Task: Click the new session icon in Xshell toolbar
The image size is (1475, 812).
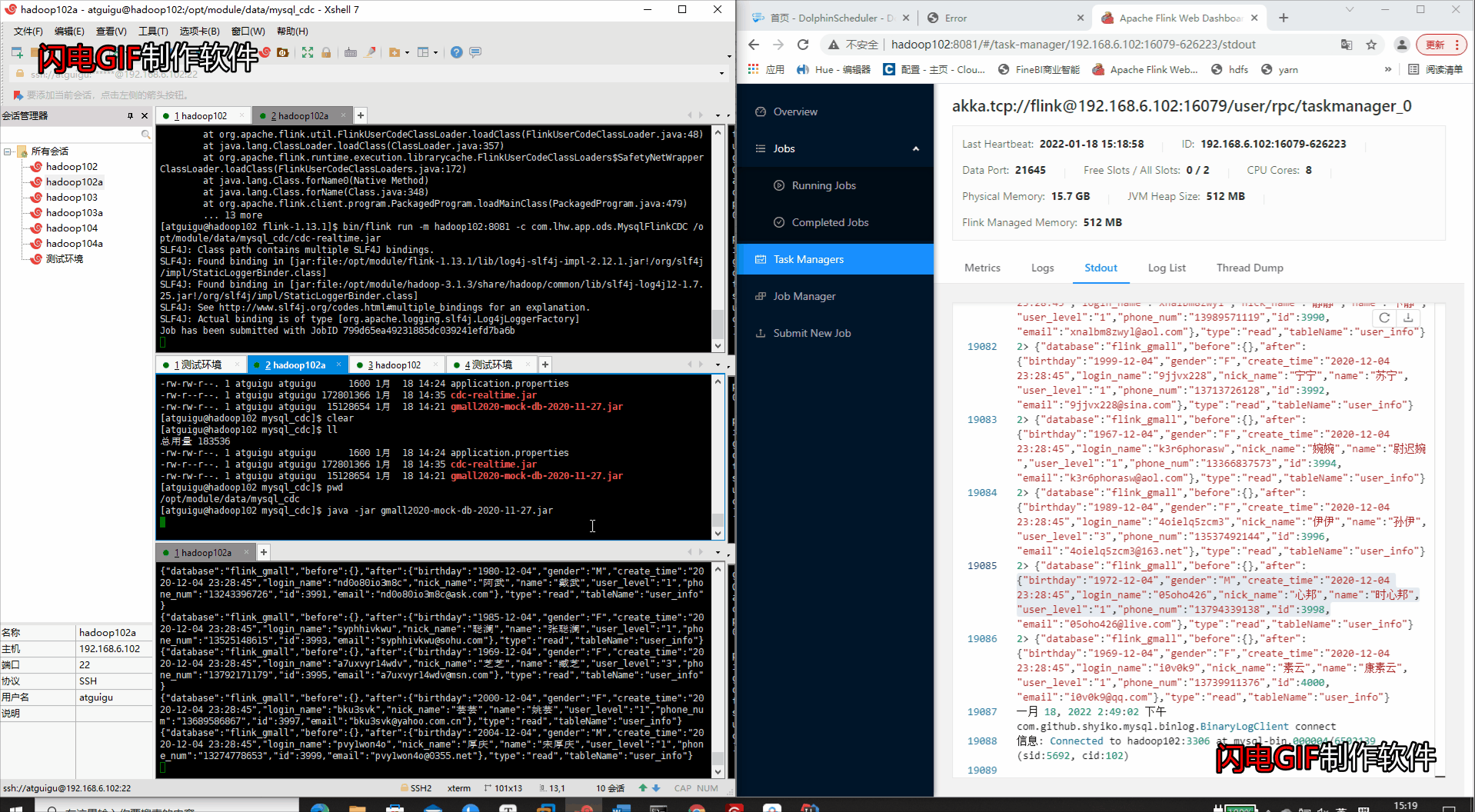Action: (17, 52)
